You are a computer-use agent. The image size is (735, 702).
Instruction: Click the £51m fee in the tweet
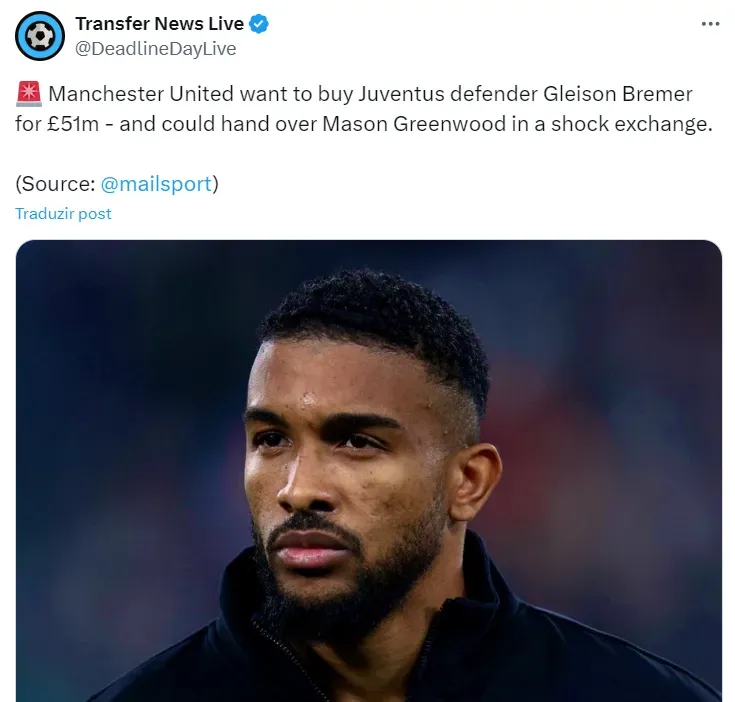pos(73,124)
